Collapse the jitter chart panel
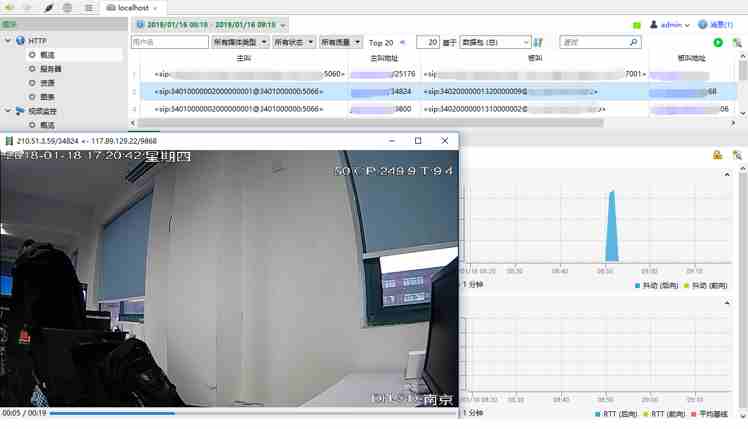The image size is (748, 429). pos(727,175)
